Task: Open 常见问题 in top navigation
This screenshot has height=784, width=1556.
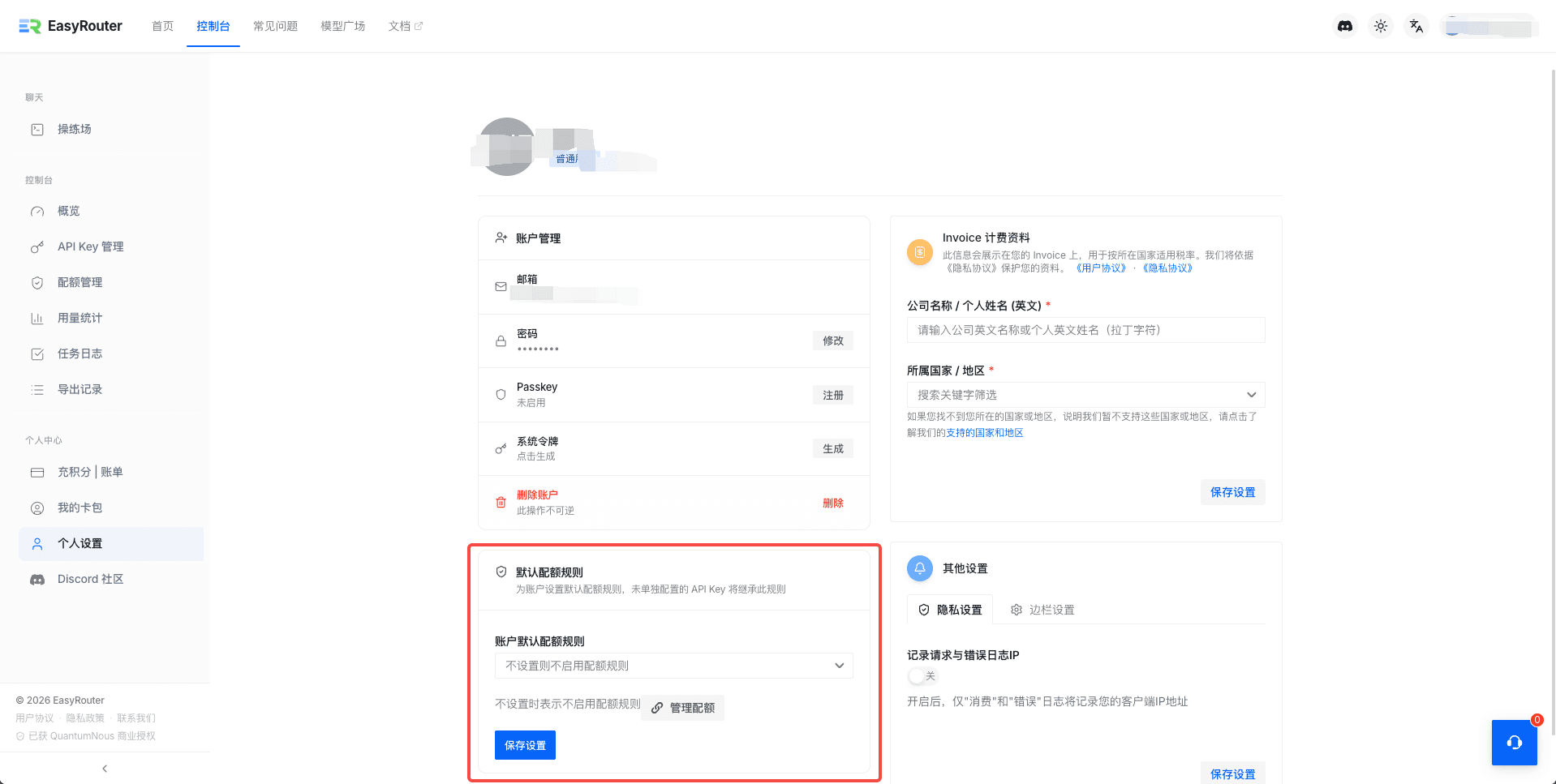Action: pos(276,26)
